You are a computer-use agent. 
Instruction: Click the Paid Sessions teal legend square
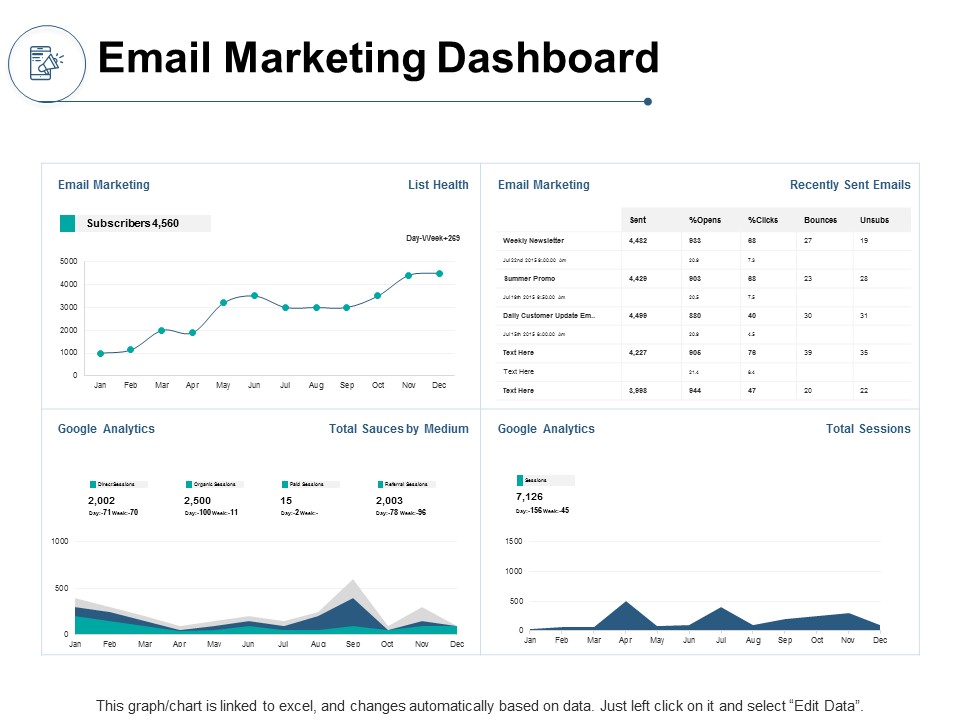(x=285, y=484)
